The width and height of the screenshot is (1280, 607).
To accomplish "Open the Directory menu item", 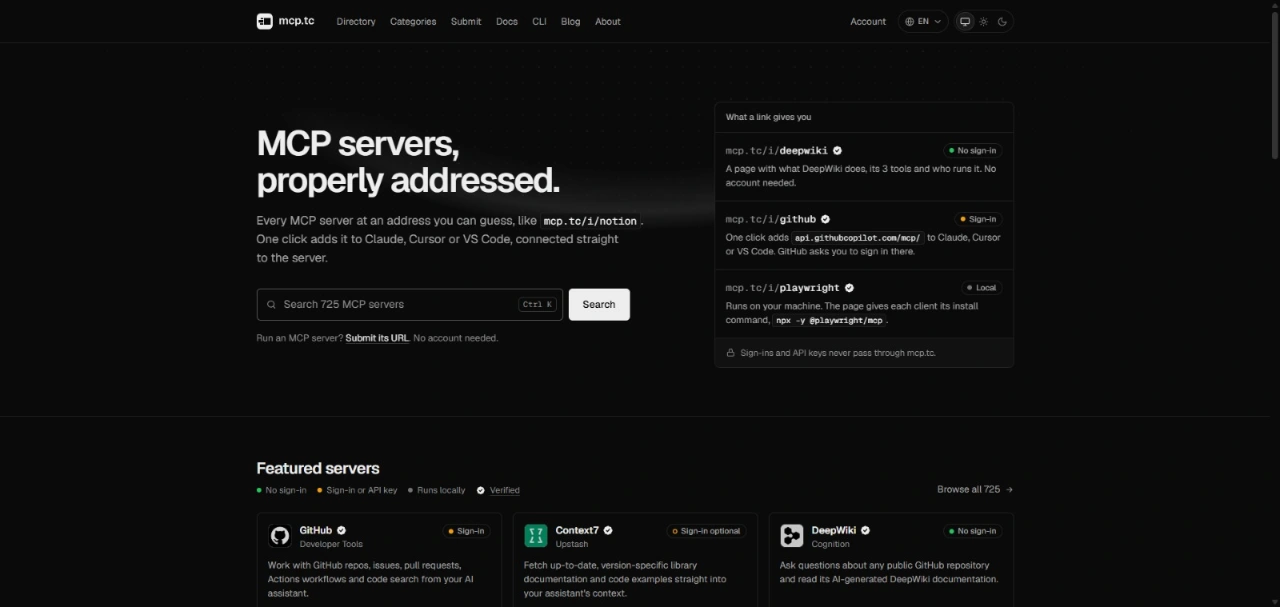I will (x=356, y=21).
